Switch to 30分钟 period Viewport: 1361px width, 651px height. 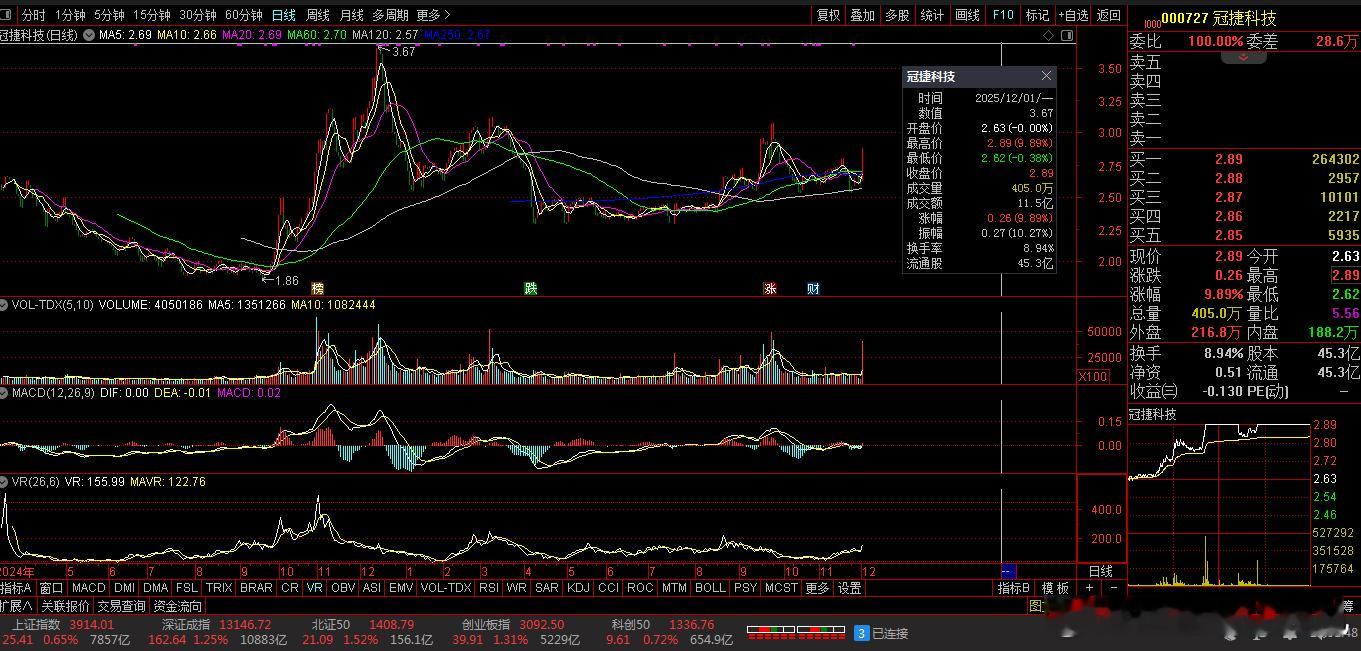[x=198, y=15]
